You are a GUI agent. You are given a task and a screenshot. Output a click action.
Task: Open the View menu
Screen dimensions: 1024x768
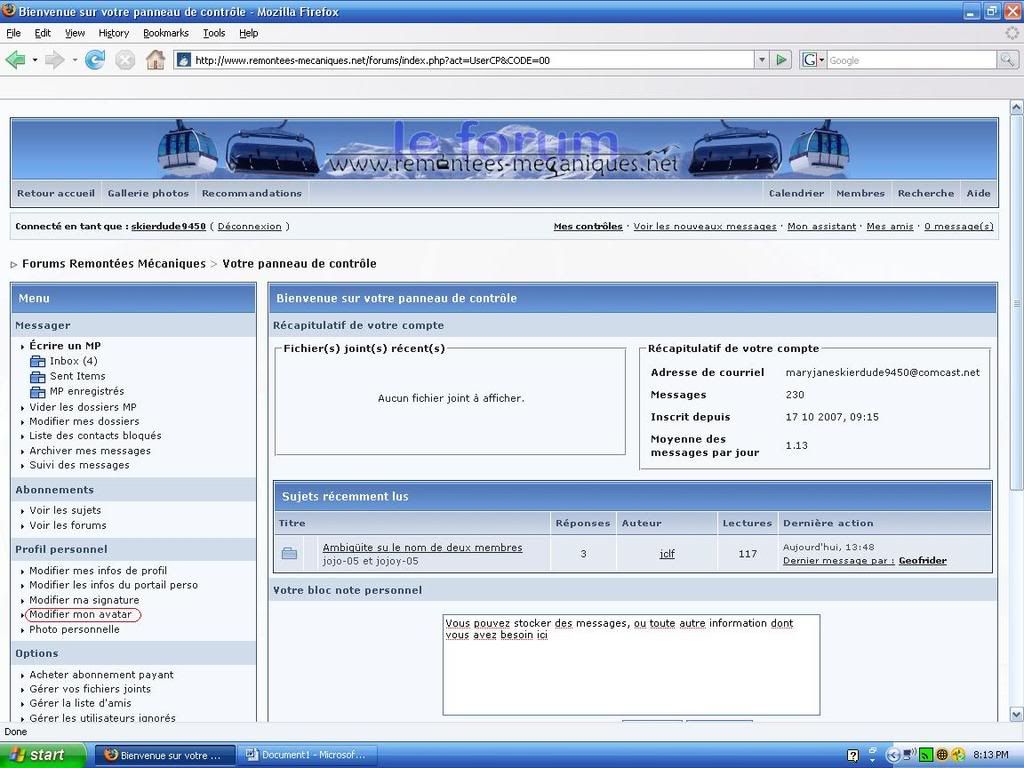74,33
